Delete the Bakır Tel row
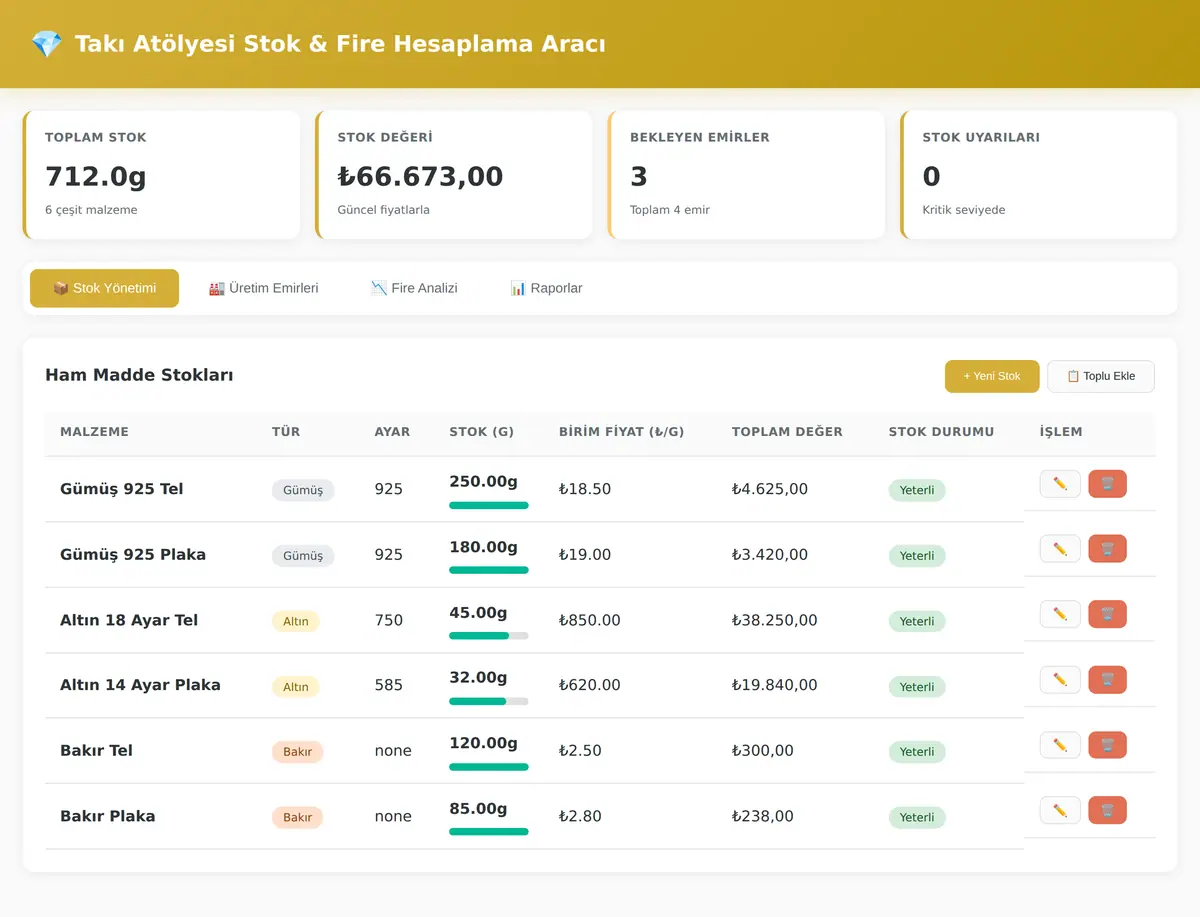1200x917 pixels. [x=1107, y=745]
